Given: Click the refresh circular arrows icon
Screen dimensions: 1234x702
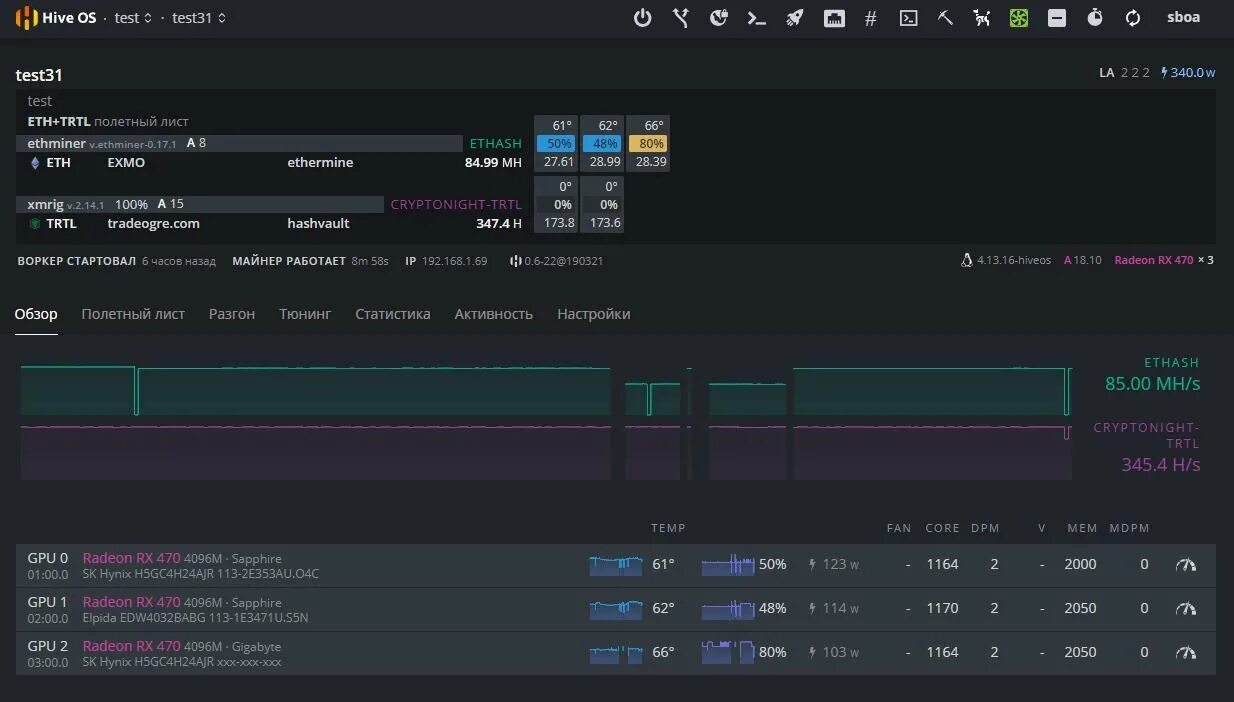Looking at the screenshot, I should tap(1133, 18).
